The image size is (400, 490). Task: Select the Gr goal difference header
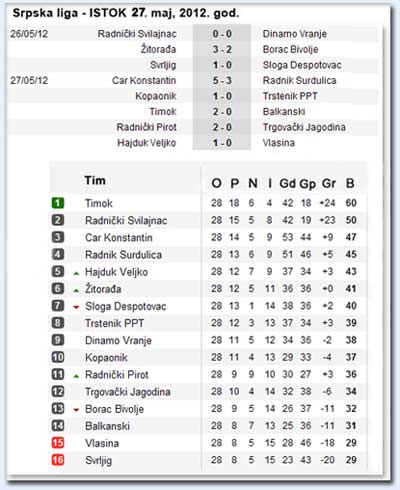coord(328,183)
